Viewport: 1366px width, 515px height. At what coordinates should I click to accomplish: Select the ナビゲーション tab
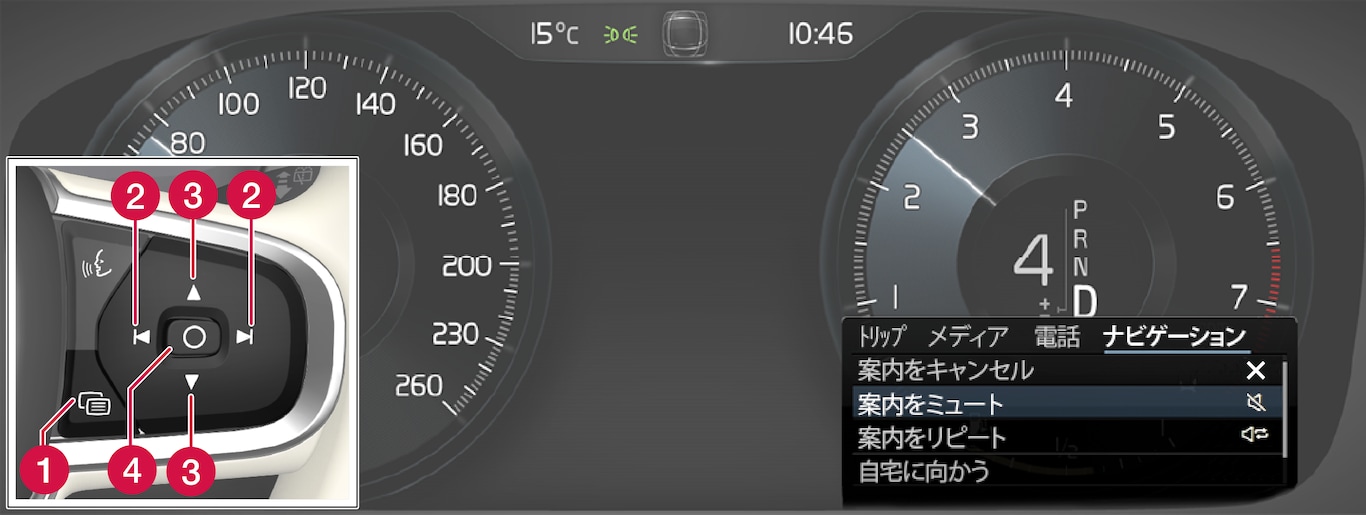click(x=1175, y=336)
